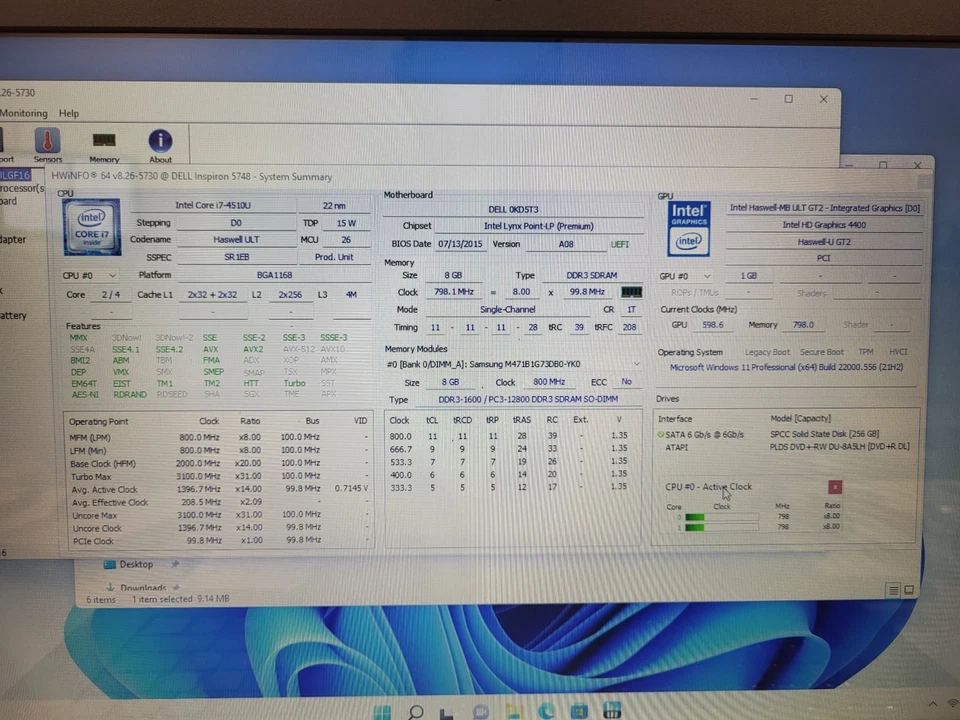The image size is (960, 720).
Task: Click the SR1EB SSPEC value
Action: (236, 257)
